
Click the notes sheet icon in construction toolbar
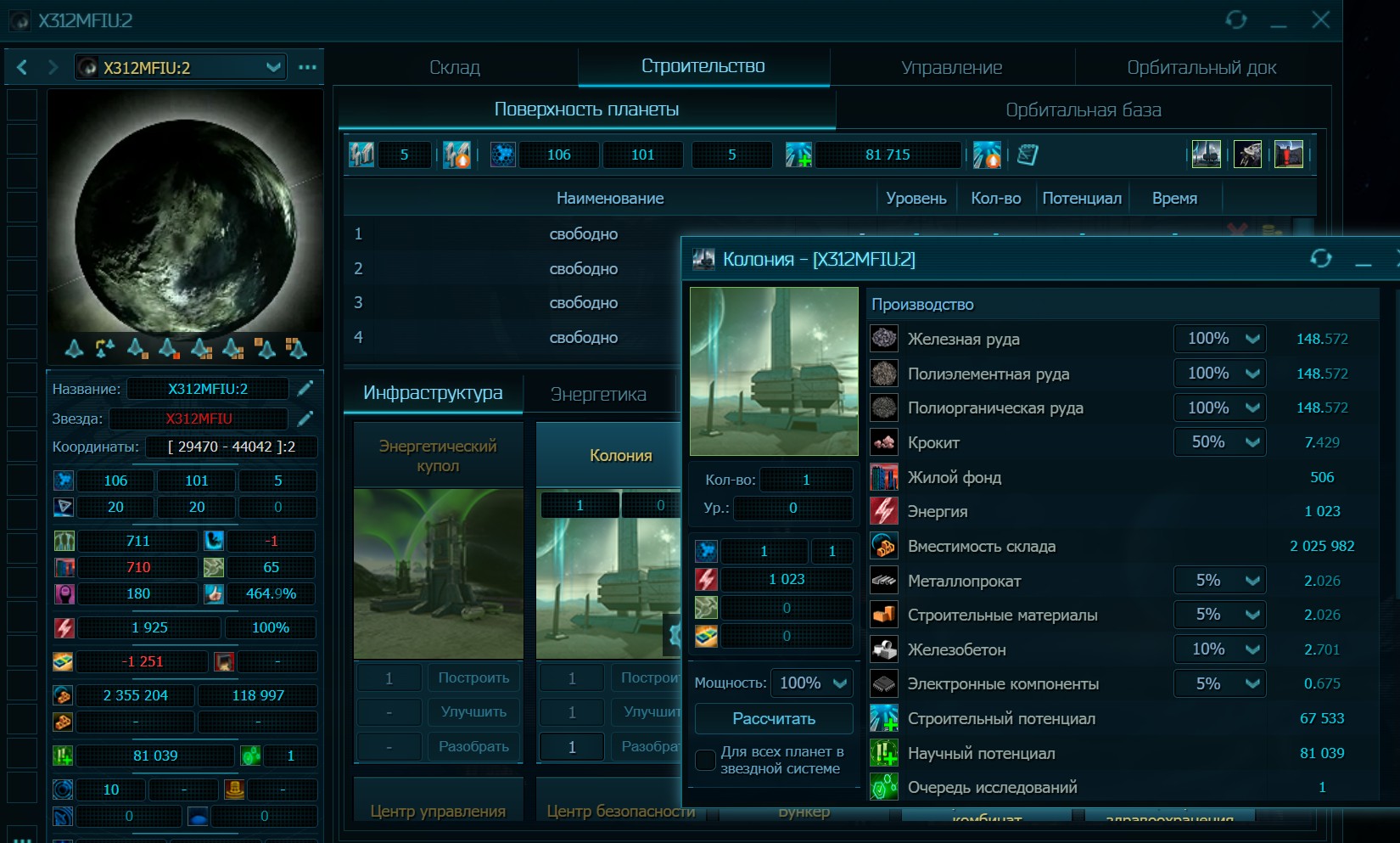point(1028,155)
